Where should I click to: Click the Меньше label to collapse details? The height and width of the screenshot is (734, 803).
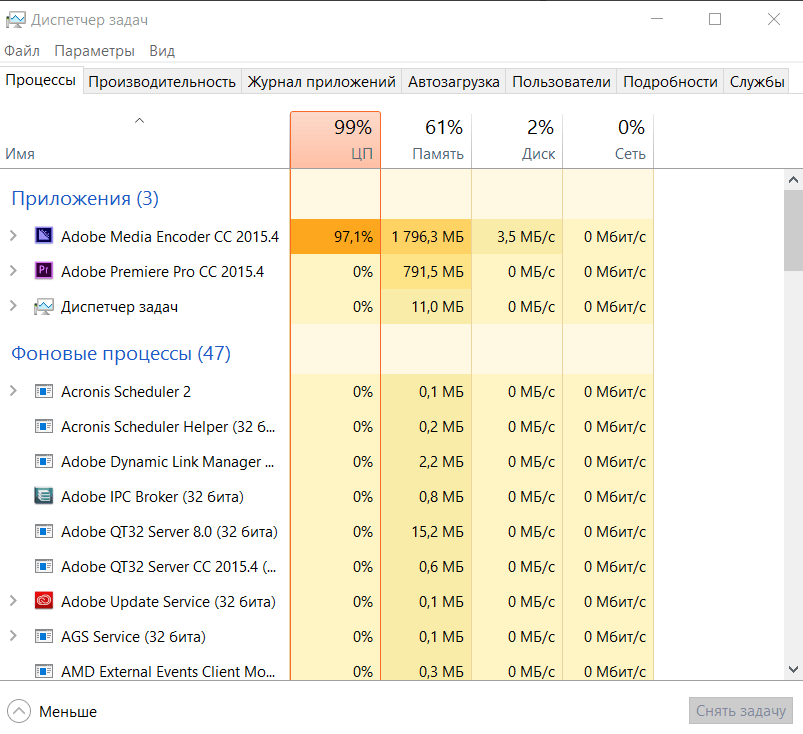click(x=68, y=712)
